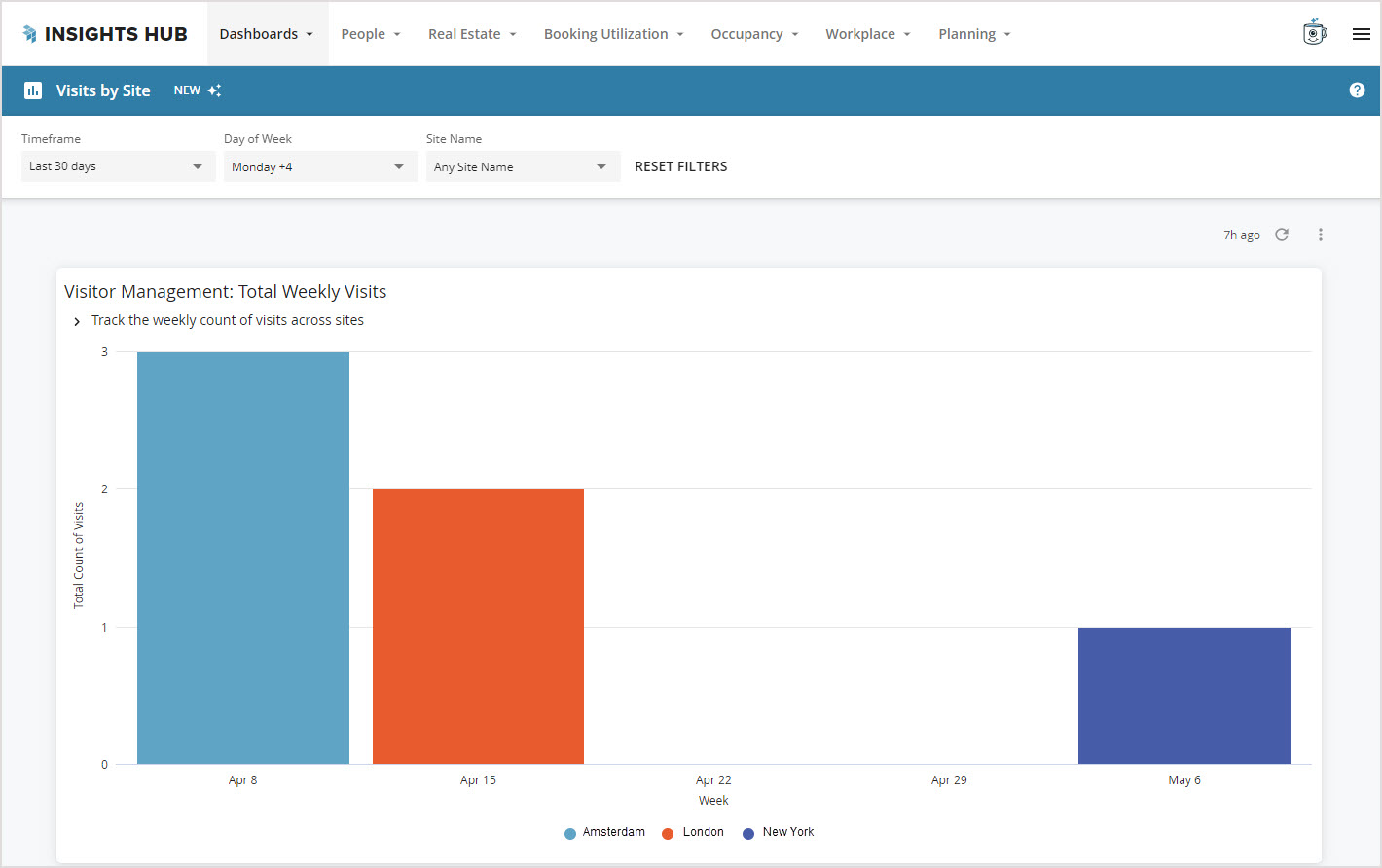The width and height of the screenshot is (1382, 868).
Task: Click the 'Apr 29' axis label
Action: coord(949,780)
